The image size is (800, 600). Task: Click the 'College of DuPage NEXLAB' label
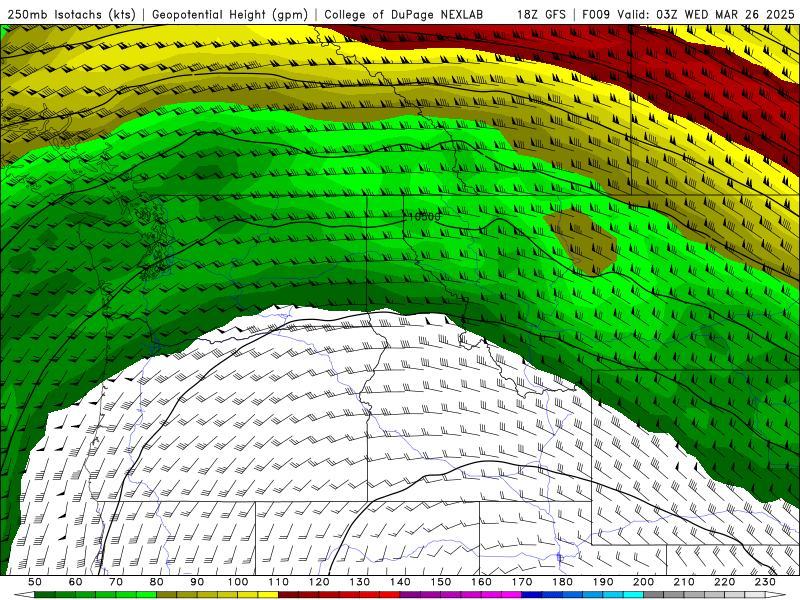(404, 14)
